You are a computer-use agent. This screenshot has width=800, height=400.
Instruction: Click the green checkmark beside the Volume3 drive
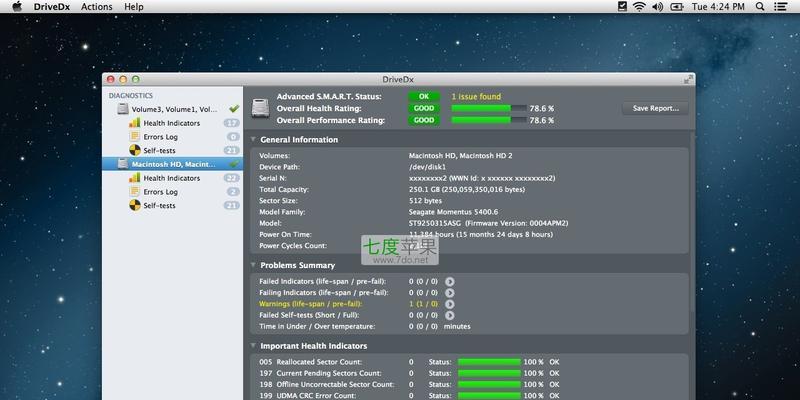point(234,109)
